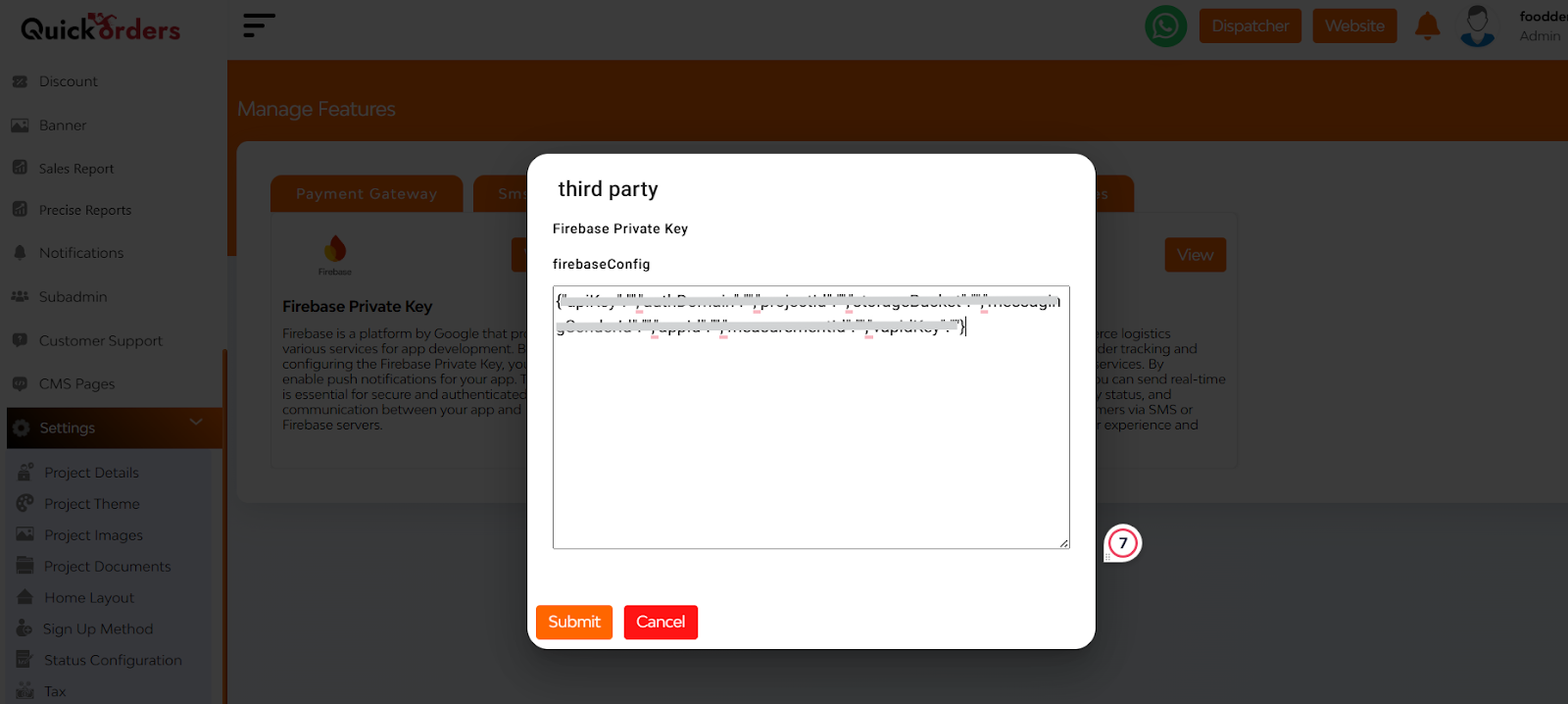Viewport: 1568px width, 704px height.
Task: Click the Precise Reports icon
Action: (20, 209)
